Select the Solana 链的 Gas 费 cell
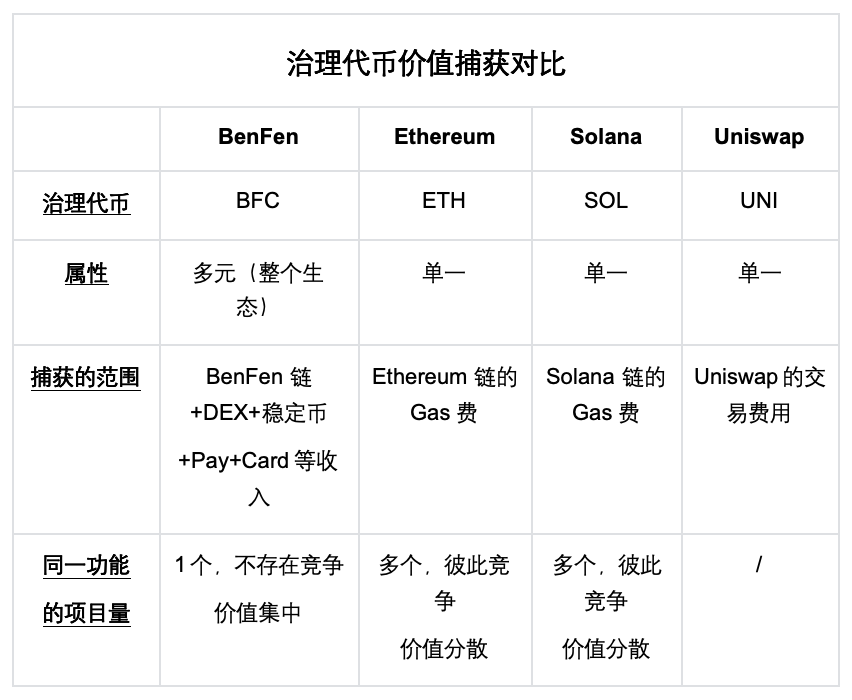This screenshot has height=700, width=852. [x=606, y=394]
